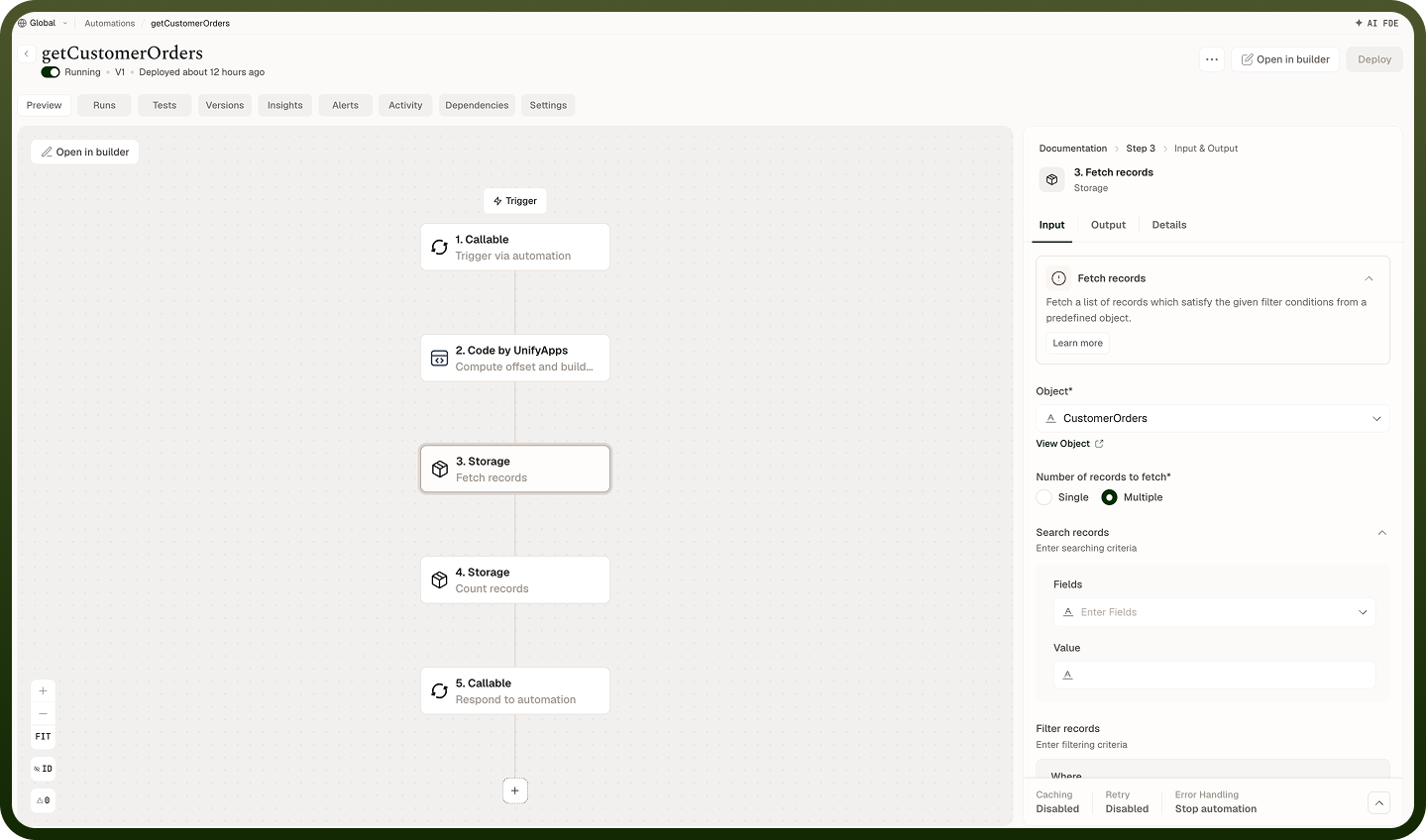Click the storage box icon in panel header

(x=1052, y=179)
